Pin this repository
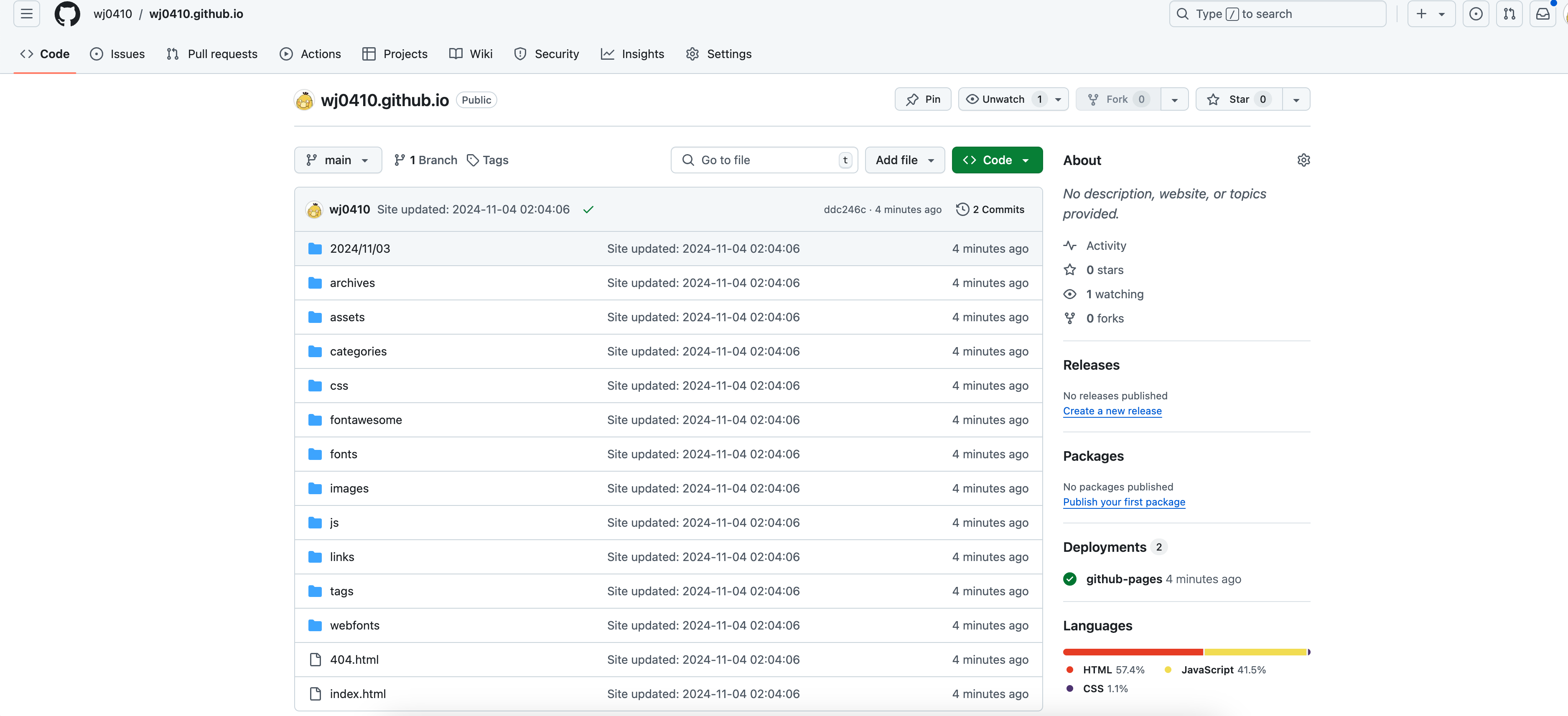Image resolution: width=1568 pixels, height=716 pixels. pyautogui.click(x=923, y=99)
